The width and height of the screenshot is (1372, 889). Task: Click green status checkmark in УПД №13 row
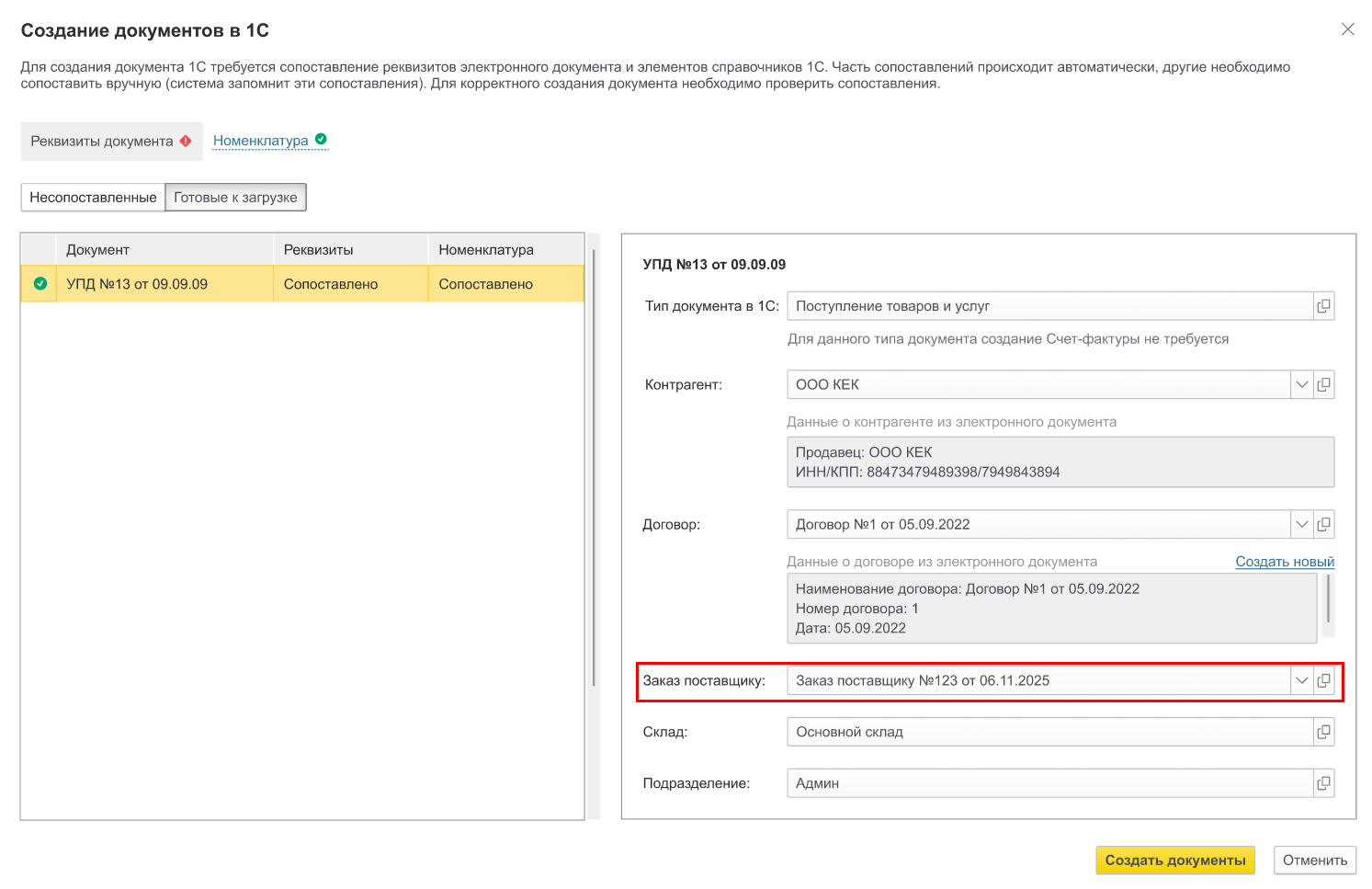coord(40,284)
